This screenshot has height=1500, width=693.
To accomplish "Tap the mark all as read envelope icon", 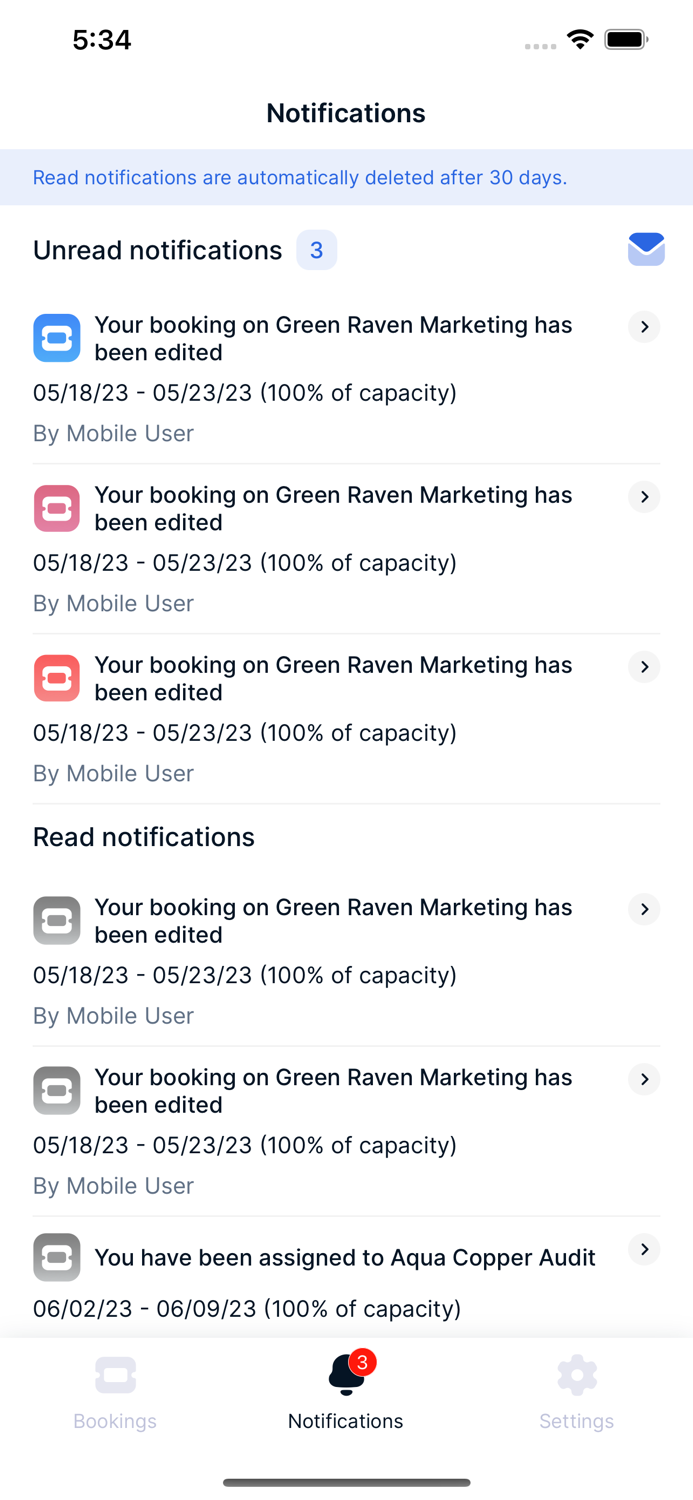I will 646,249.
